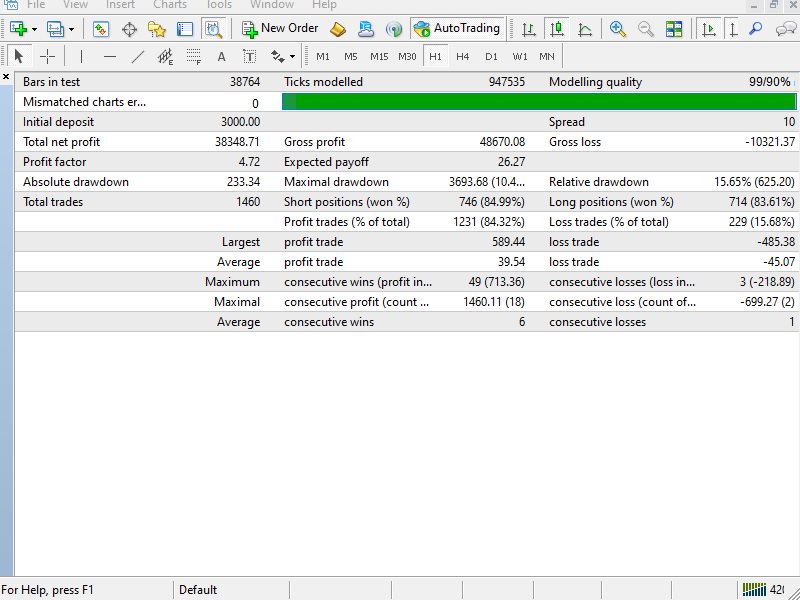Screen dimensions: 800x600
Task: Click the Total net profit value 38348.71
Action: [x=237, y=142]
